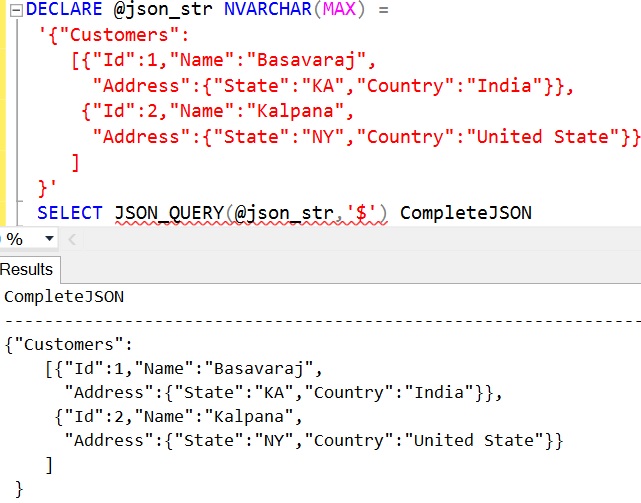Click the @json_str variable in the DECLARE line

coord(163,9)
